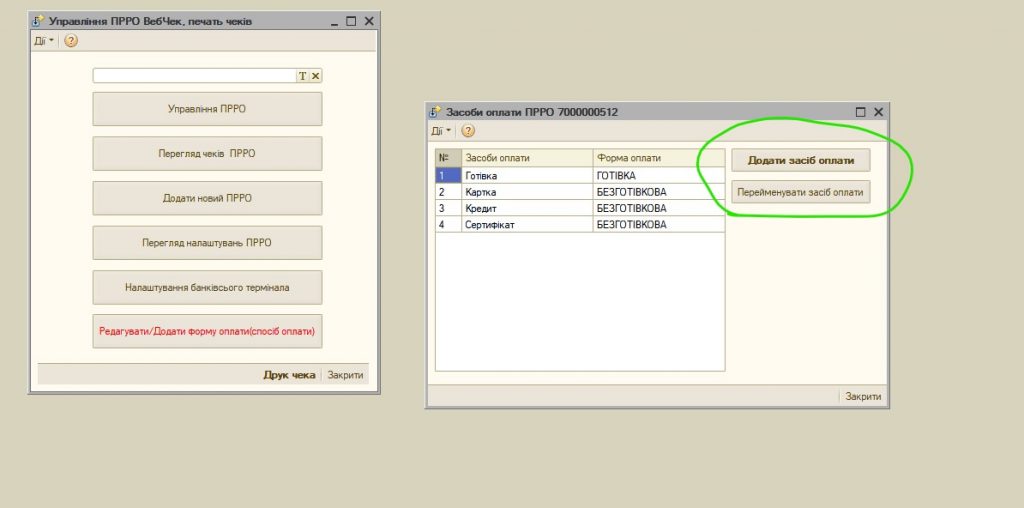Click into the empty search input field
The image size is (1024, 508).
pos(194,76)
